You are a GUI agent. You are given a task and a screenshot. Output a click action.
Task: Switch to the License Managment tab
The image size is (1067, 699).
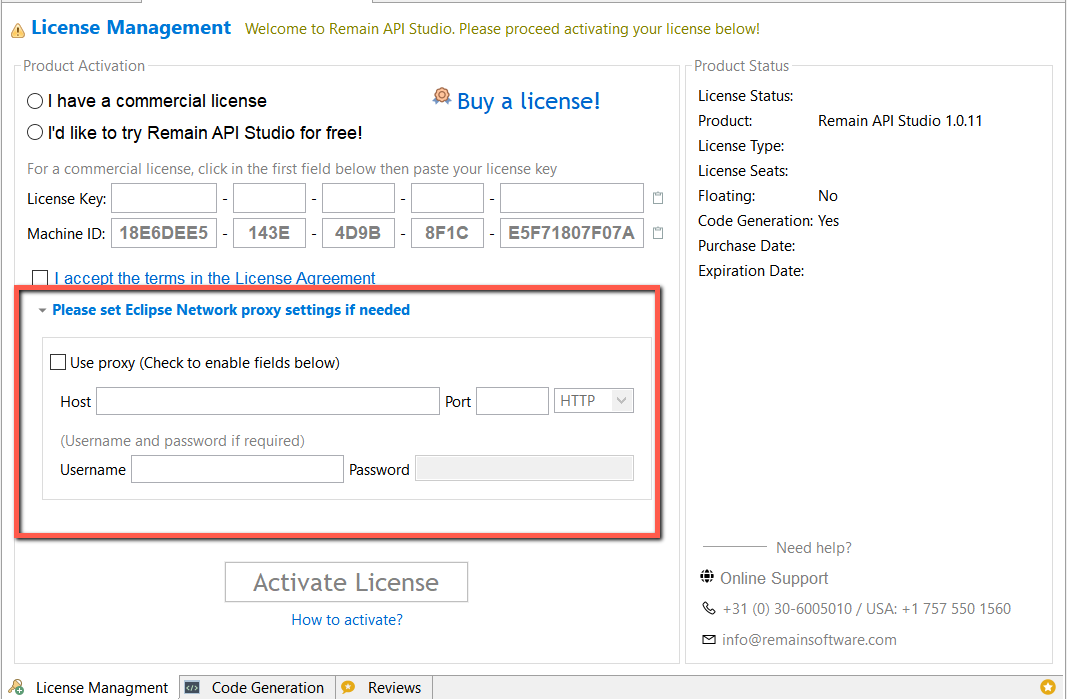click(x=91, y=687)
